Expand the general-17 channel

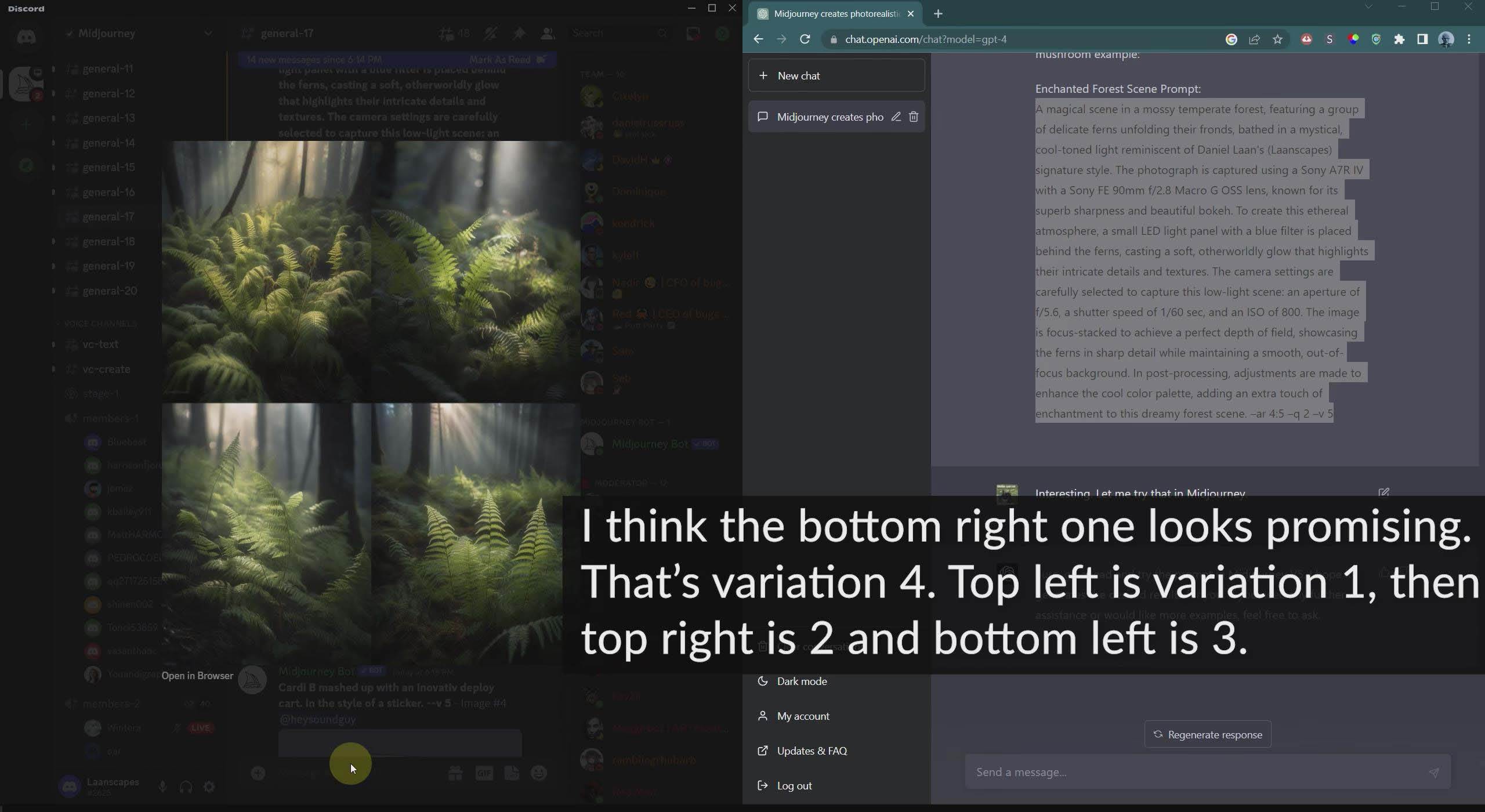(x=107, y=216)
